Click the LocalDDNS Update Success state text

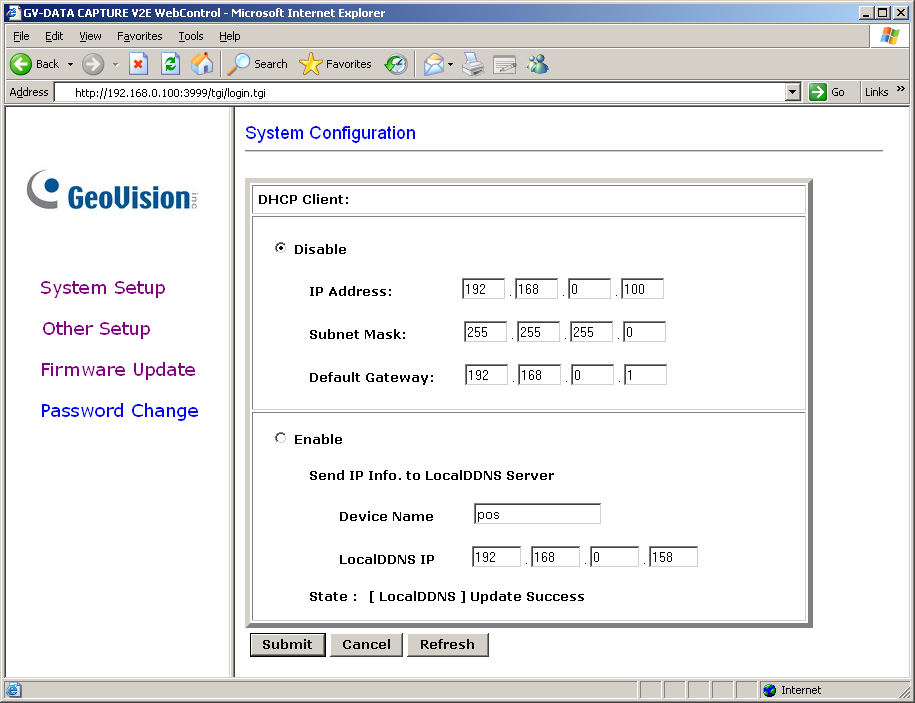click(x=477, y=596)
